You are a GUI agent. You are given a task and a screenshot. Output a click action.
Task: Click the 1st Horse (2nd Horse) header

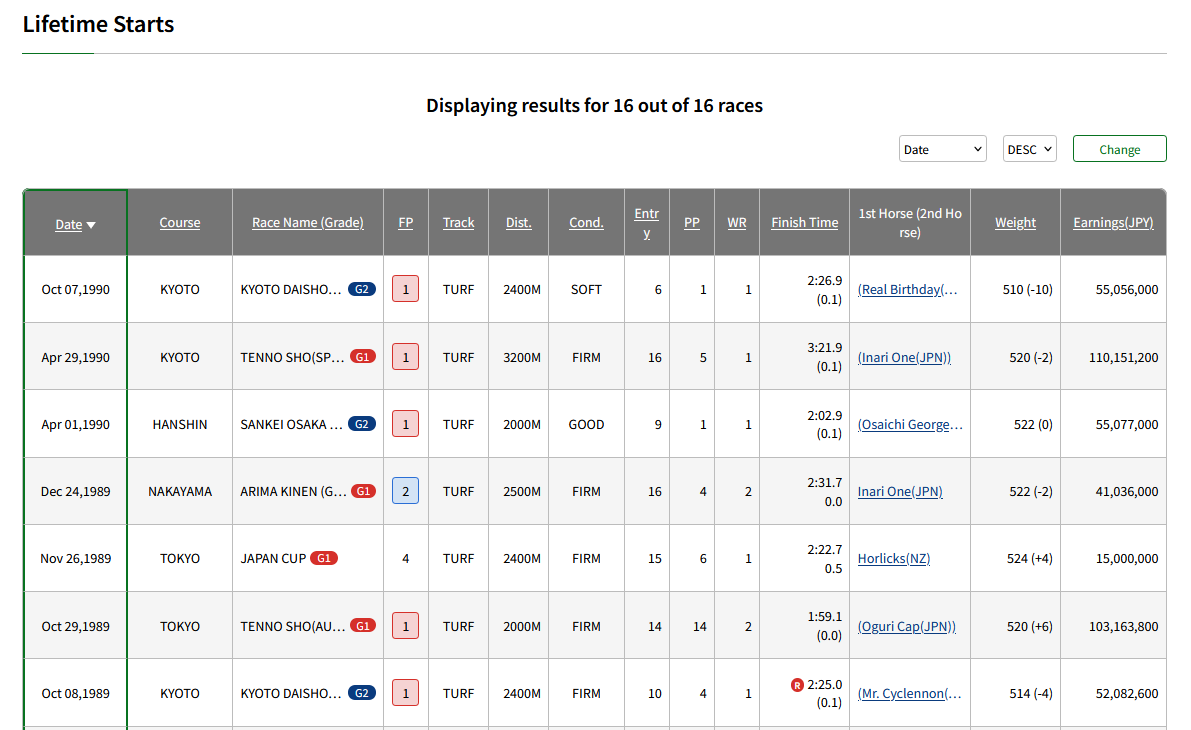coord(910,223)
